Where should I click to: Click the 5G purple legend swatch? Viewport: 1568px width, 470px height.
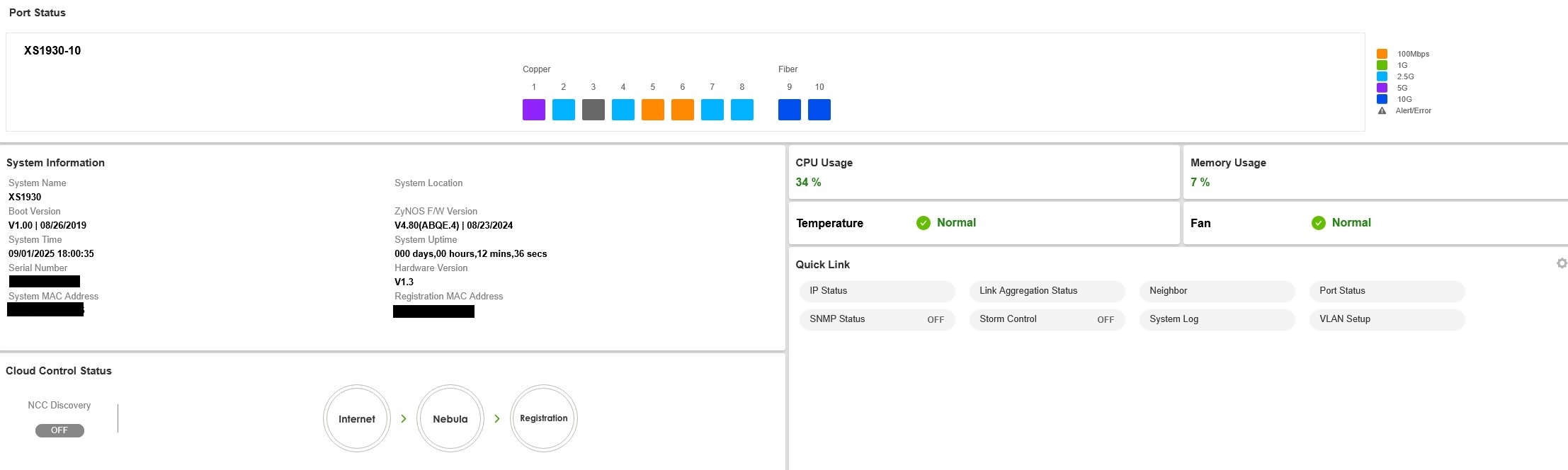pyautogui.click(x=1382, y=88)
